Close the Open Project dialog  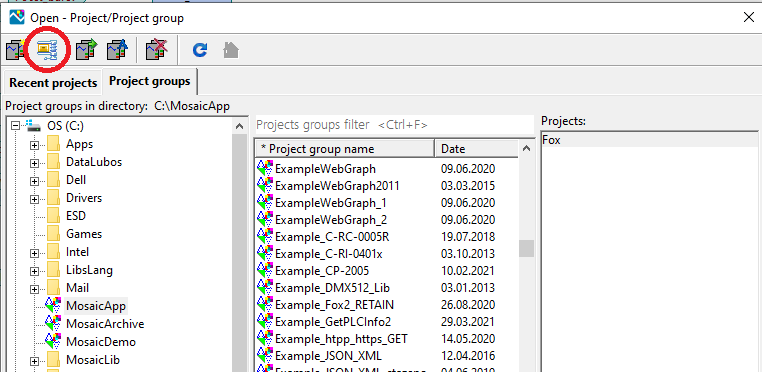[749, 18]
